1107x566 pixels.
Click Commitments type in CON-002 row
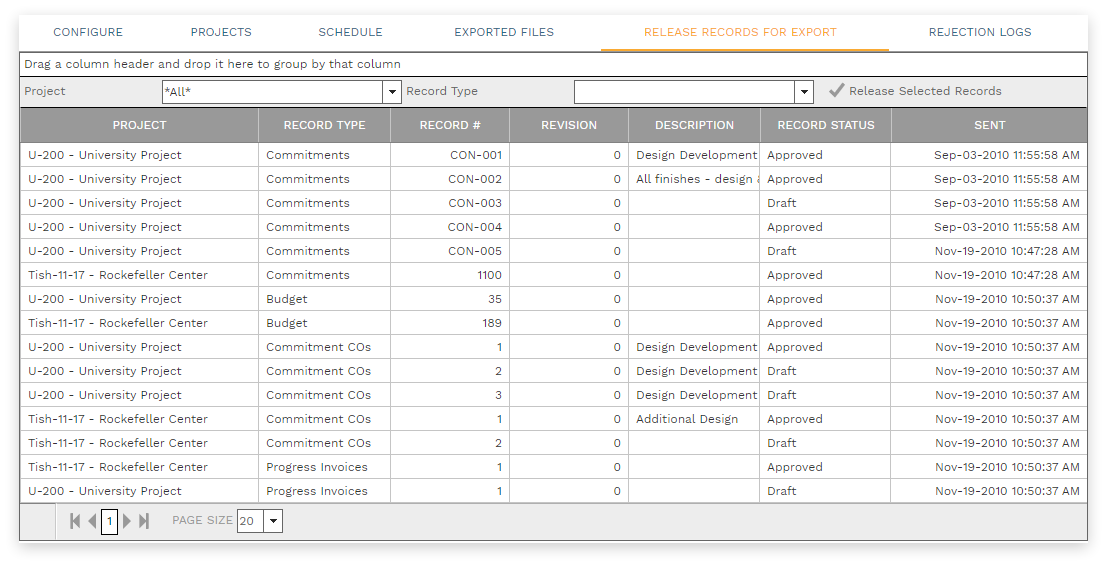pyautogui.click(x=308, y=179)
